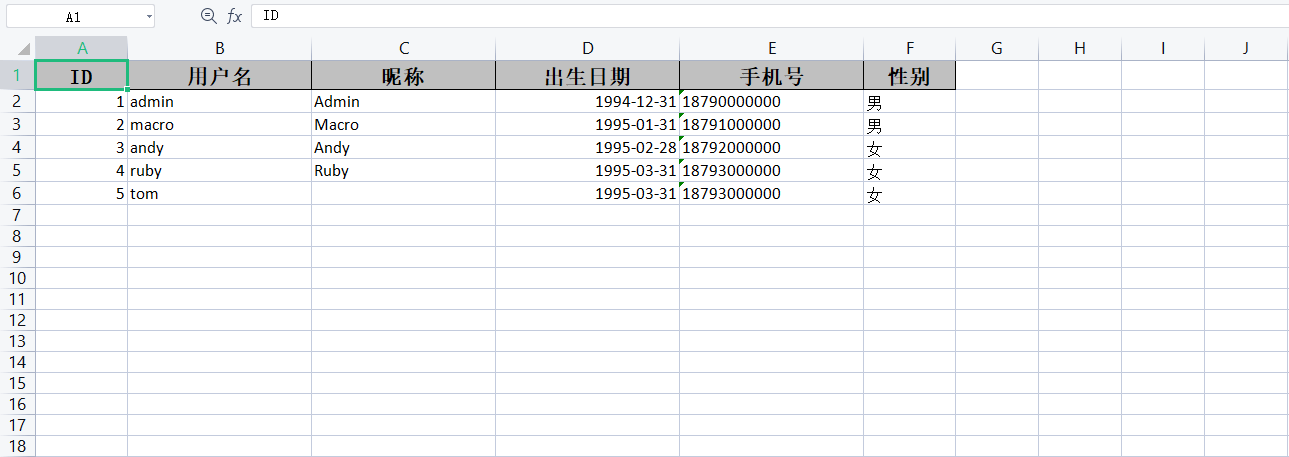
Task: Click into the A1 Name Box field
Action: click(73, 17)
